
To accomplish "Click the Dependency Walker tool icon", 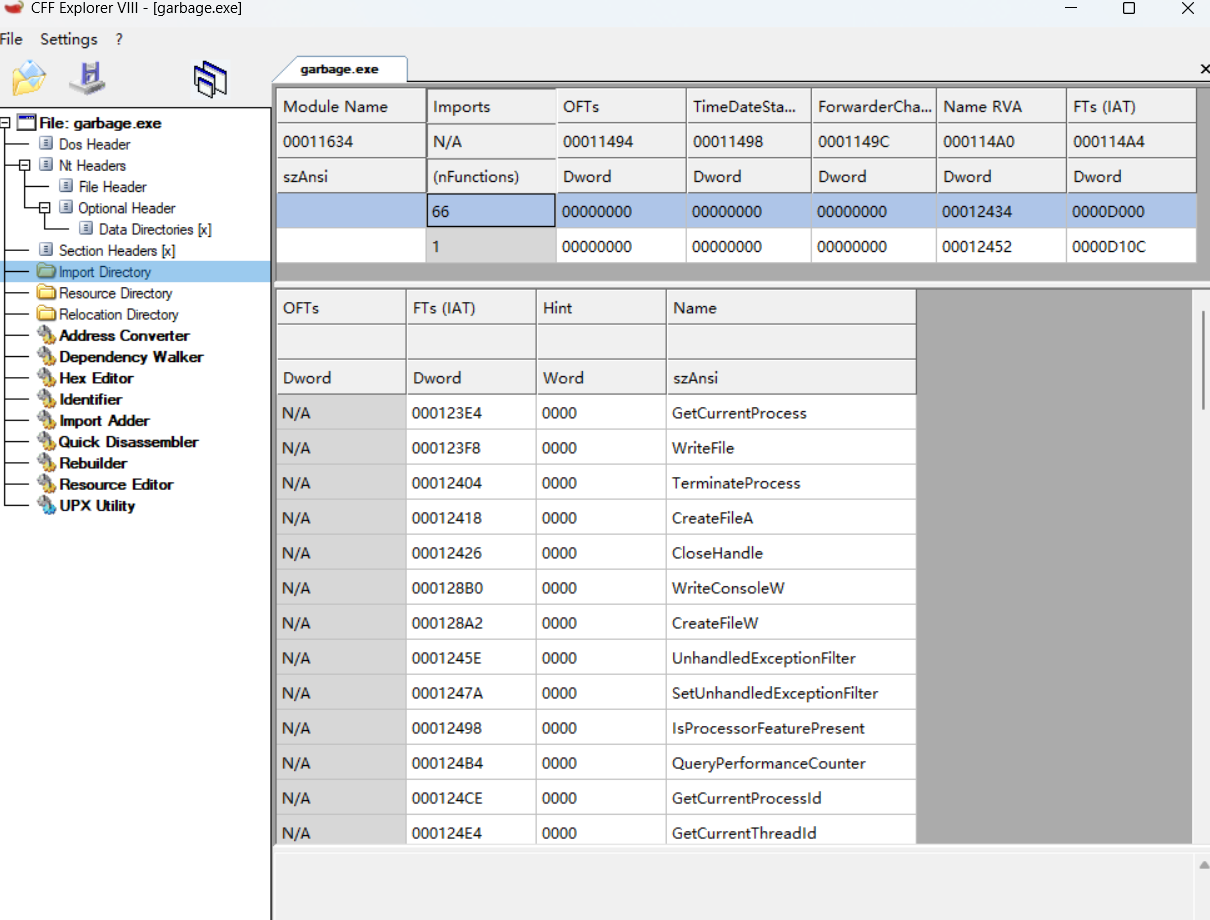I will 46,356.
